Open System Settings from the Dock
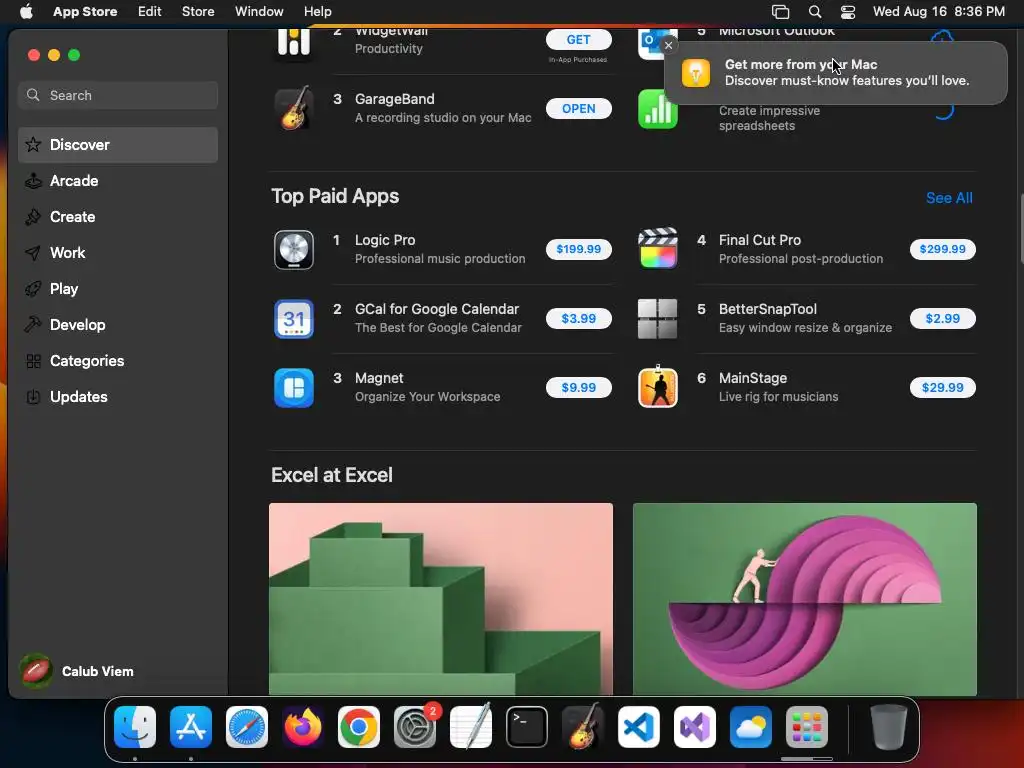 tap(415, 727)
